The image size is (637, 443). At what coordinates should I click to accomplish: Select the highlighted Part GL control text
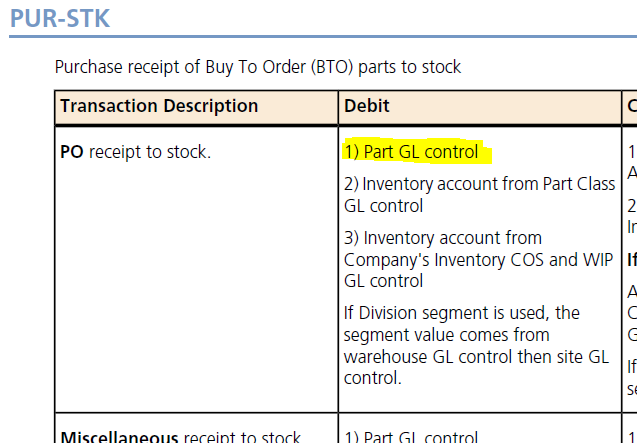412,152
